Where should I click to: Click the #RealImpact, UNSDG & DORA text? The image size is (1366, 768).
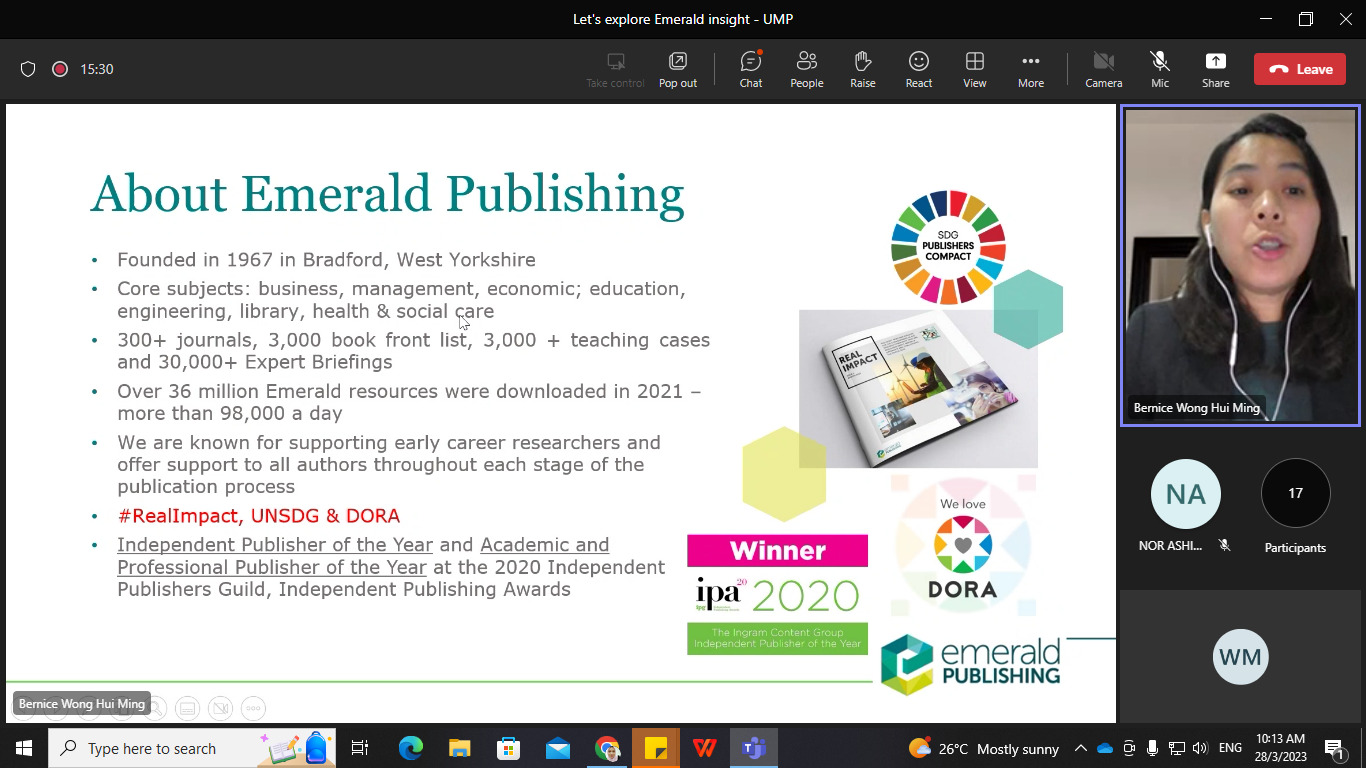point(258,516)
